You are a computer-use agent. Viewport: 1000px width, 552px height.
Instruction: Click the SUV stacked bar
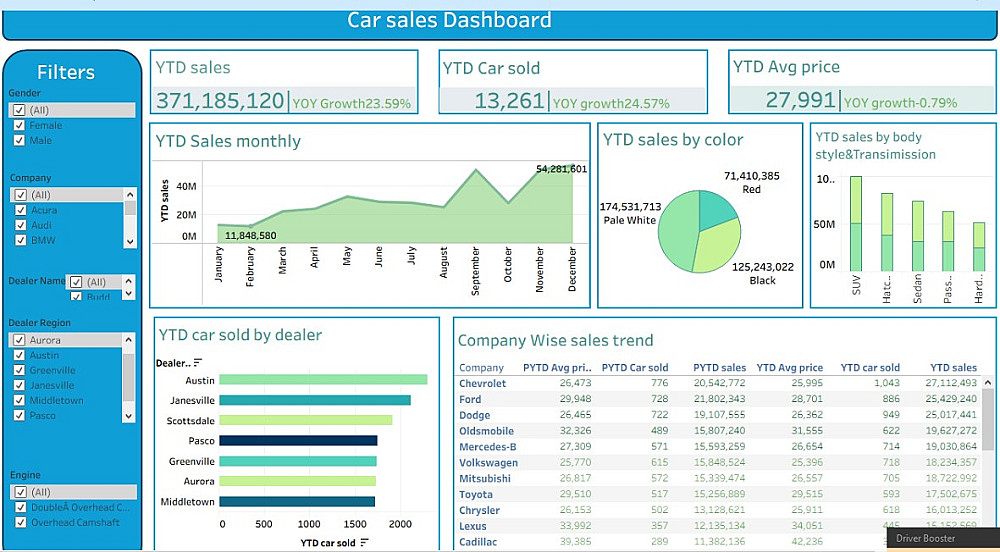click(x=856, y=224)
